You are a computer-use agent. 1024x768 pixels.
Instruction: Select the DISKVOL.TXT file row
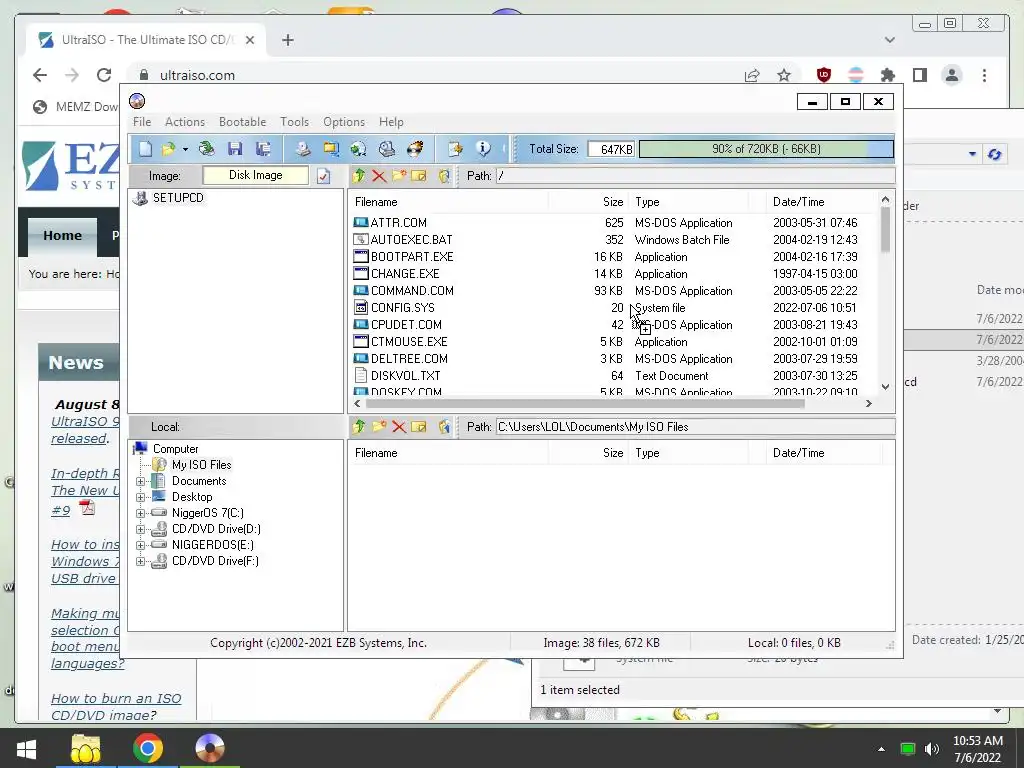[614, 376]
